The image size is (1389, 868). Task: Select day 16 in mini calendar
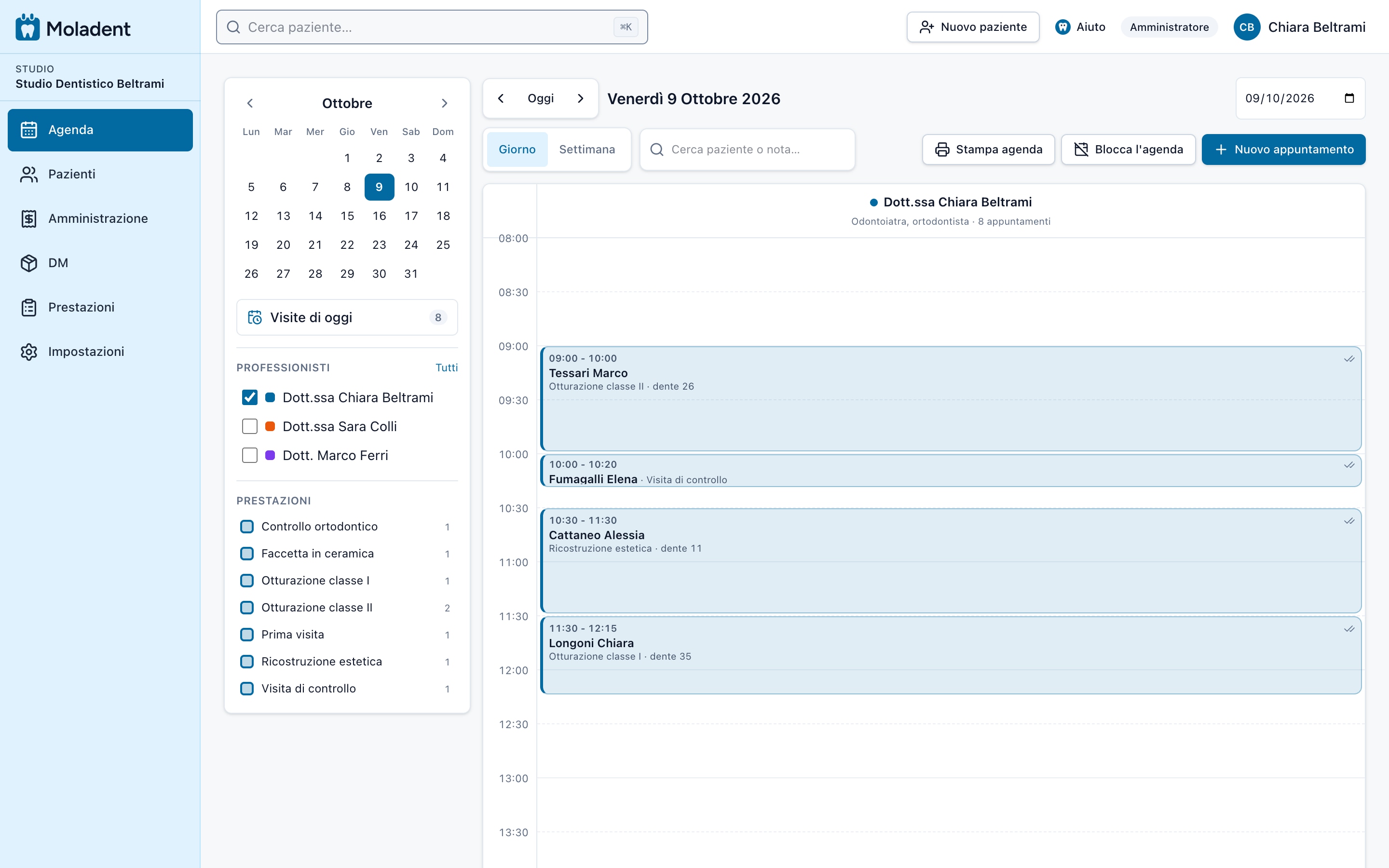379,216
